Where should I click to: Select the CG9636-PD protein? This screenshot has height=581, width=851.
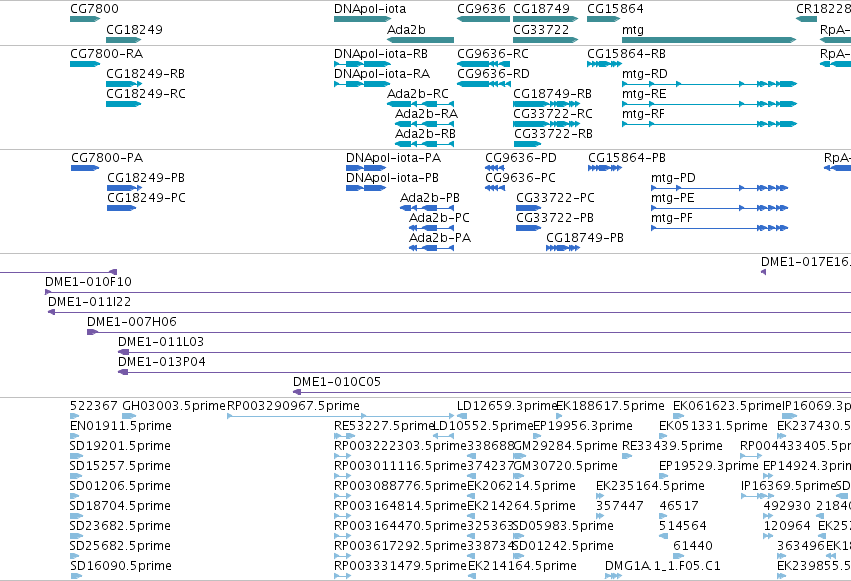coord(495,168)
